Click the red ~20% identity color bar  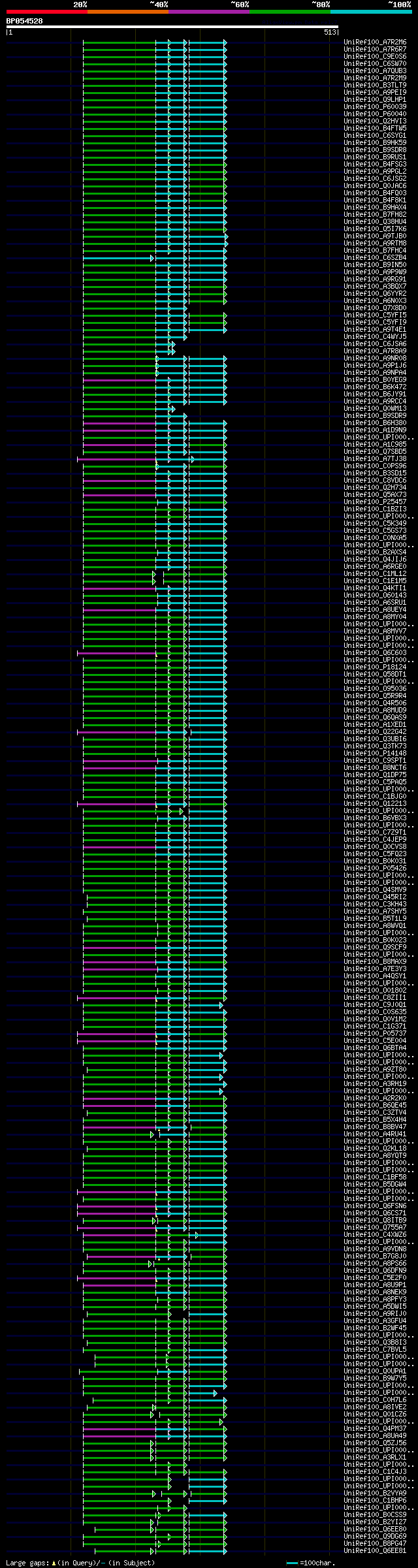coord(47,12)
